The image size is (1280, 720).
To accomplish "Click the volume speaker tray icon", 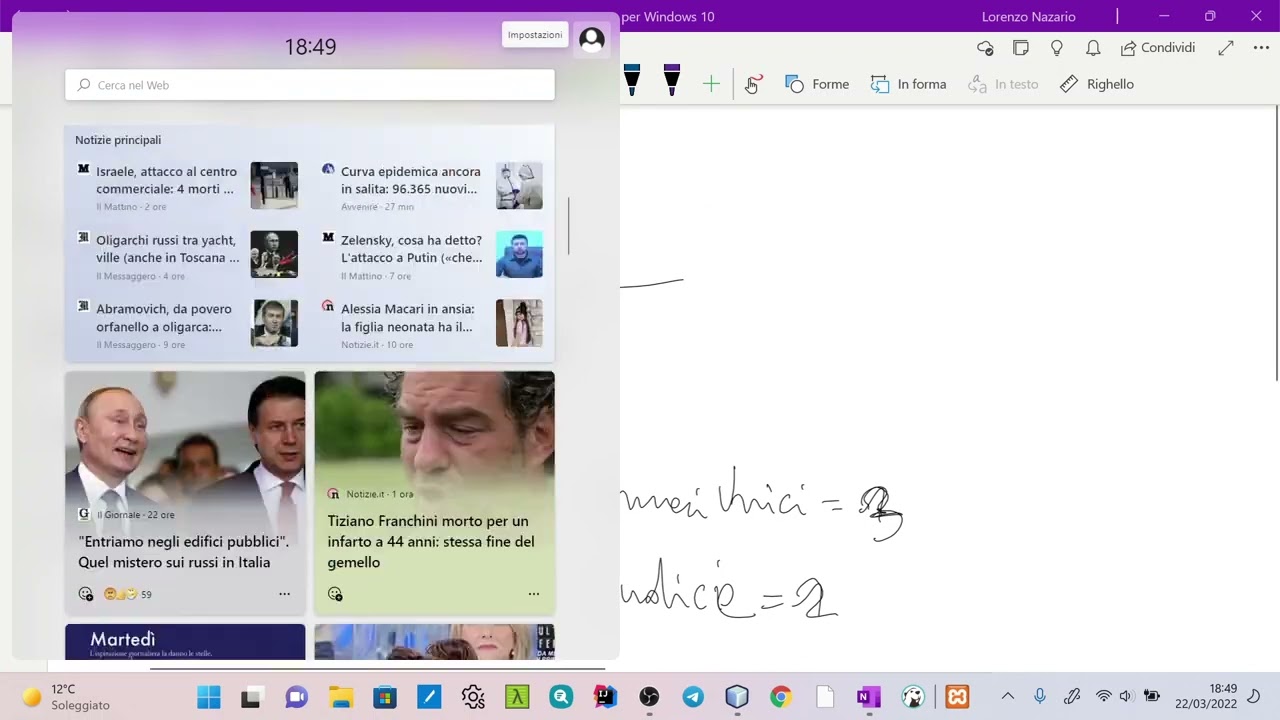I will coord(1127,697).
